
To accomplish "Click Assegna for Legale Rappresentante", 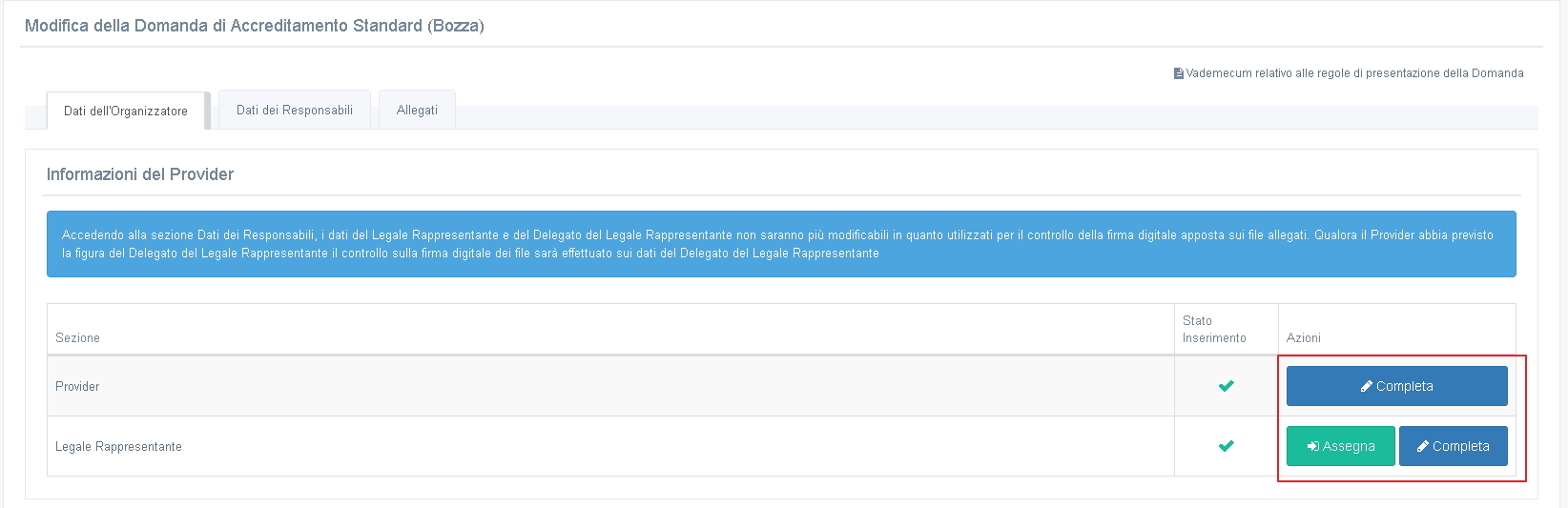I will pyautogui.click(x=1340, y=446).
